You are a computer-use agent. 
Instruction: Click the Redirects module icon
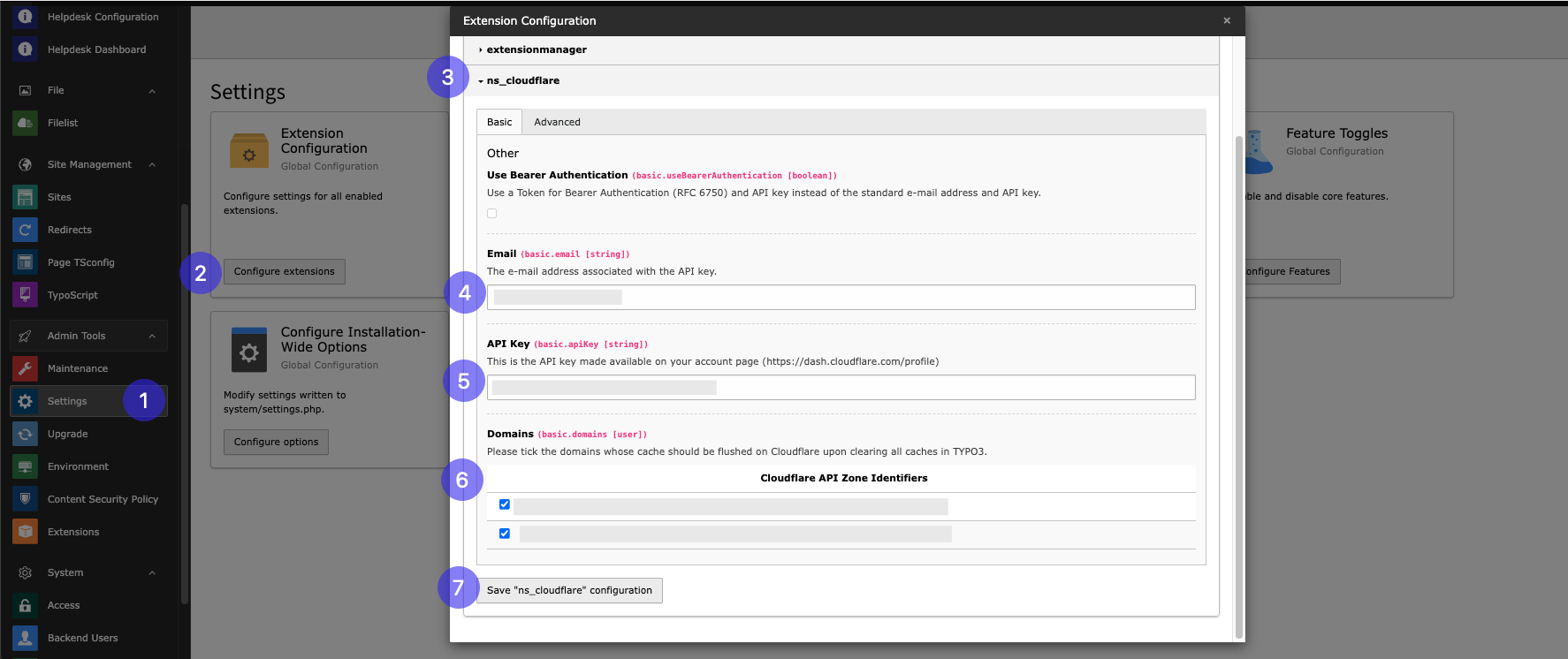coord(25,230)
